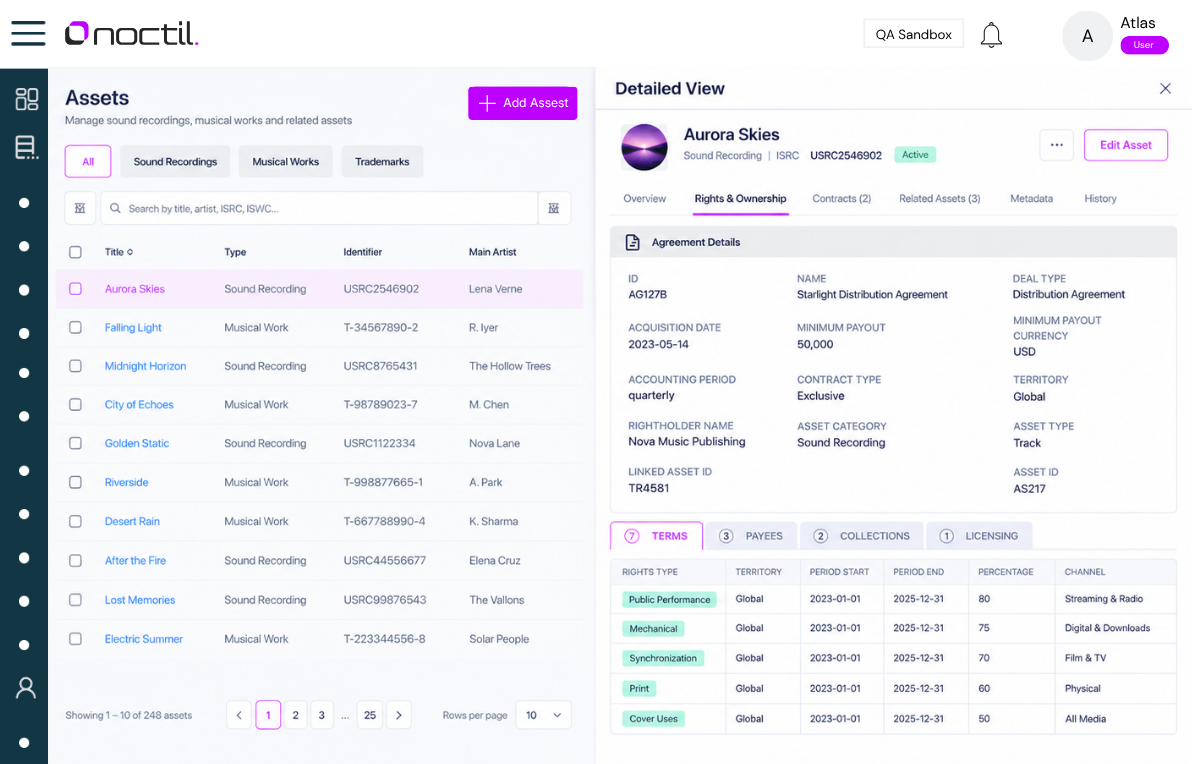Image resolution: width=1192 pixels, height=764 pixels.
Task: Tick the City of Echoes checkbox
Action: (x=75, y=404)
